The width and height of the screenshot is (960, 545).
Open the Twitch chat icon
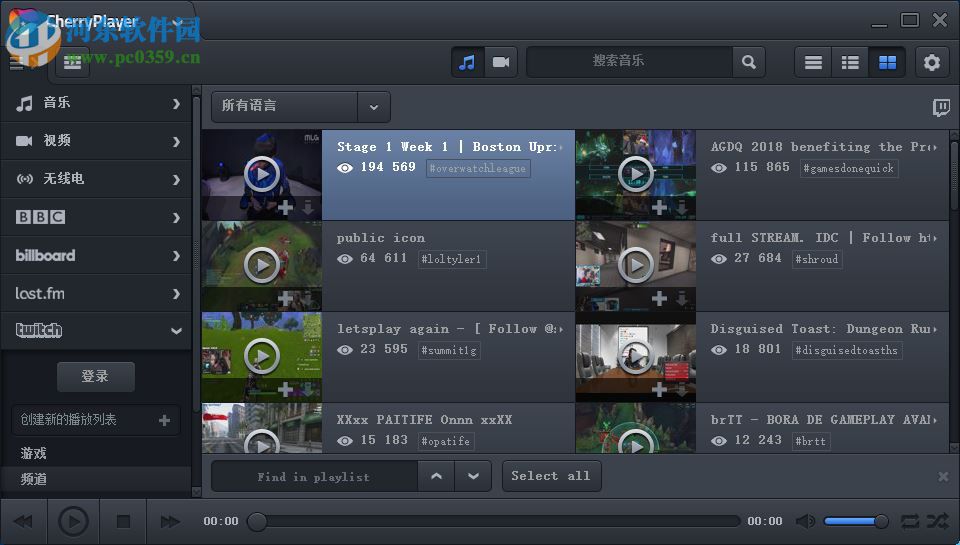(941, 108)
